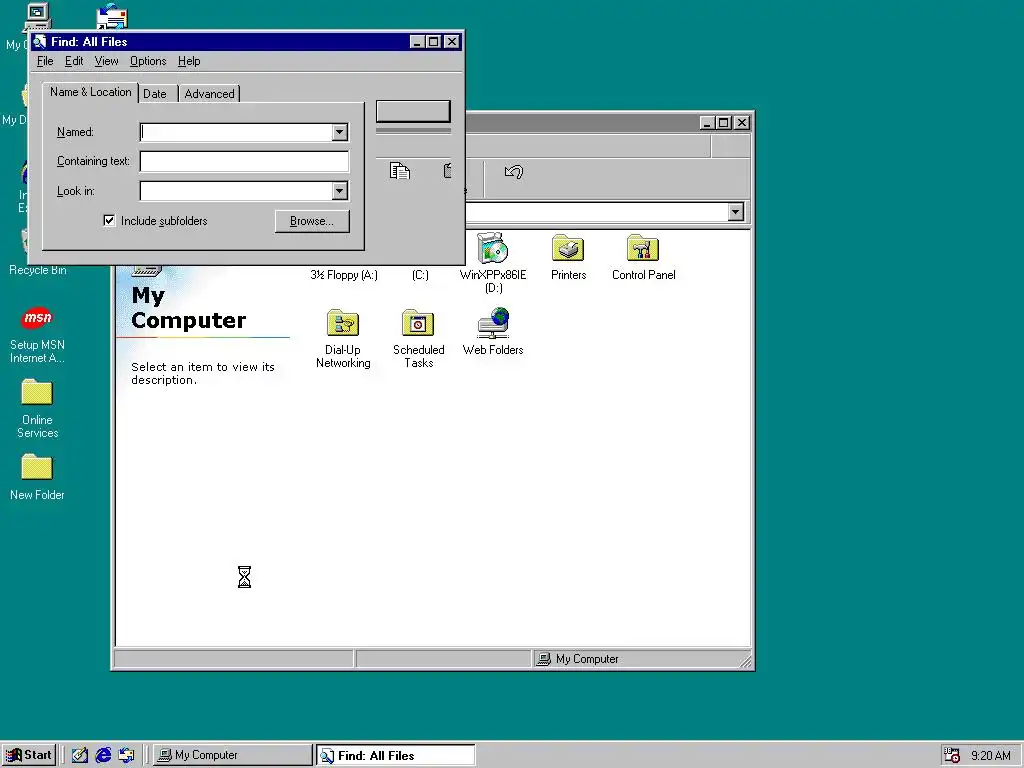Click the 9:20 AM taskbar clock
Screen dimensions: 1024x768
point(991,756)
